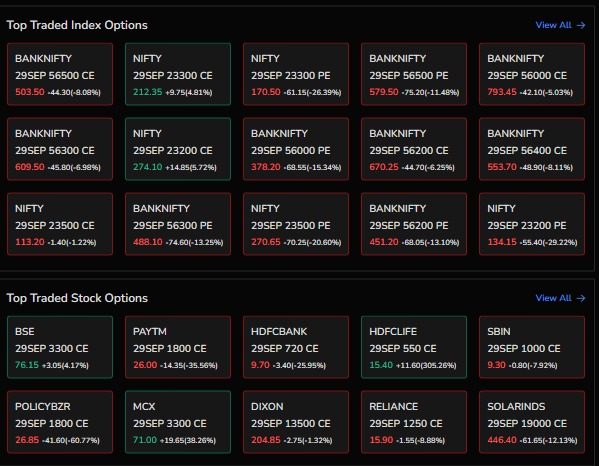Open BANKNIFTY 29SEP 56500 CE card
Image resolution: width=599 pixels, height=466 pixels.
(60, 74)
